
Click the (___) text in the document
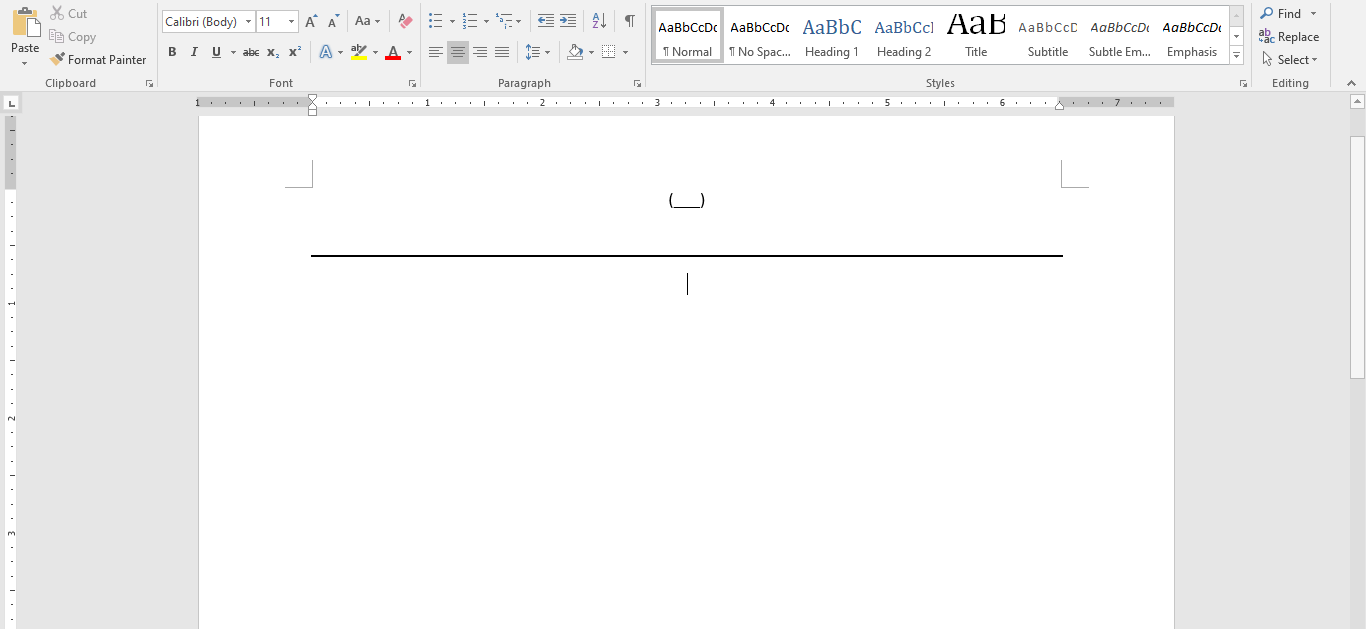click(x=687, y=200)
